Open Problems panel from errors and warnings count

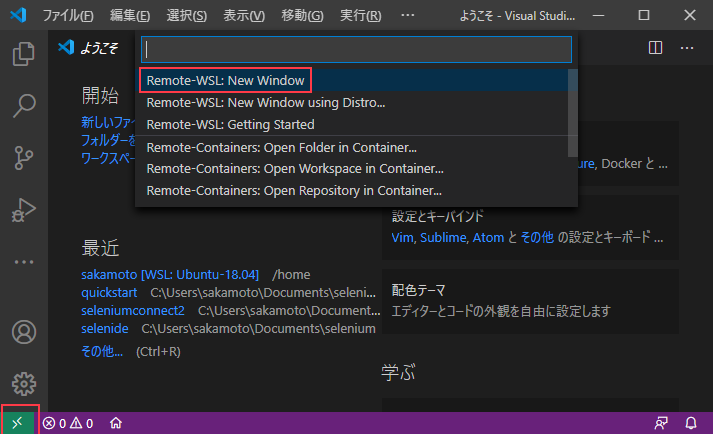(x=68, y=424)
